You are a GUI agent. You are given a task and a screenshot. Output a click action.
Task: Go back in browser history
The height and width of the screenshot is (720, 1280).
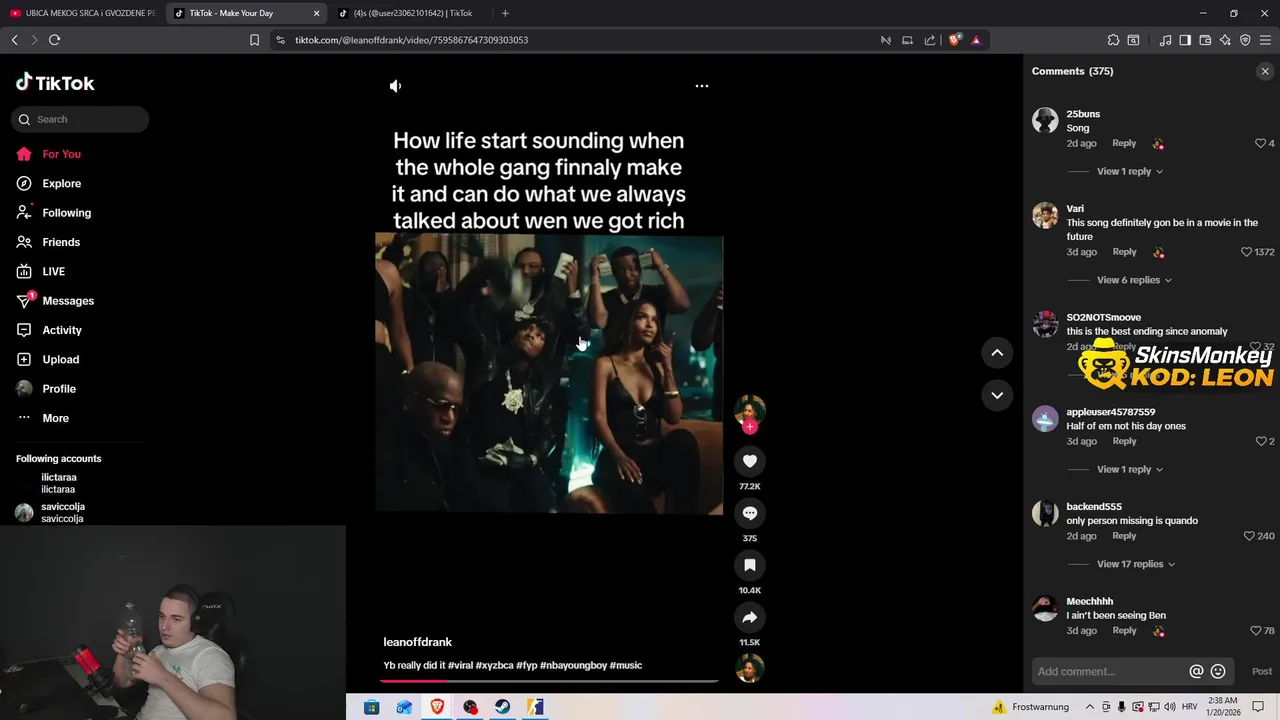[14, 40]
